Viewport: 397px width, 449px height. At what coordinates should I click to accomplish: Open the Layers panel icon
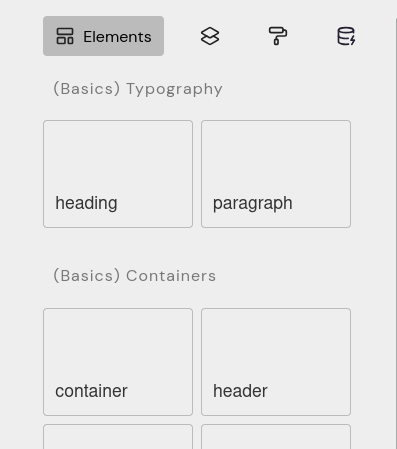[210, 36]
